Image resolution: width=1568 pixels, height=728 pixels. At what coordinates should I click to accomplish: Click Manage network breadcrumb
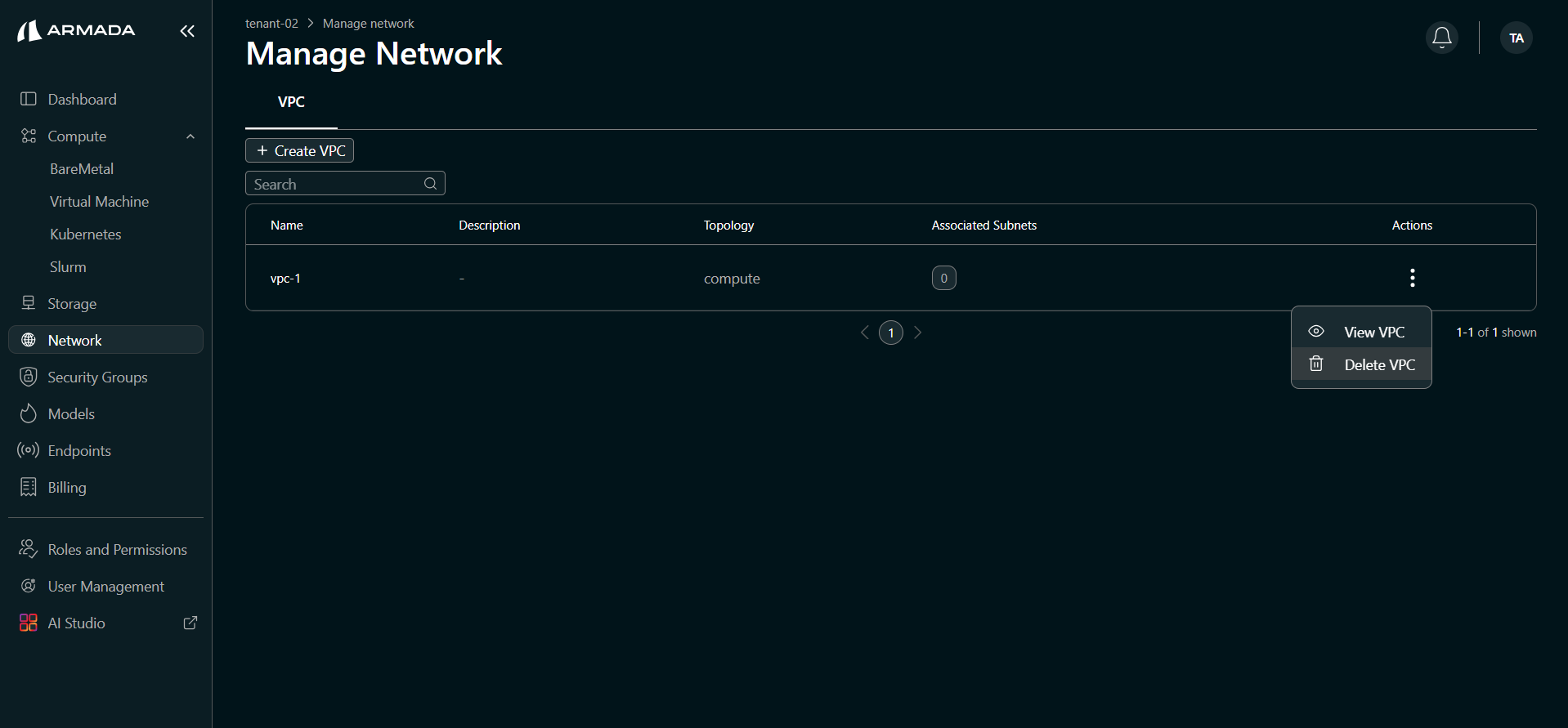(368, 24)
